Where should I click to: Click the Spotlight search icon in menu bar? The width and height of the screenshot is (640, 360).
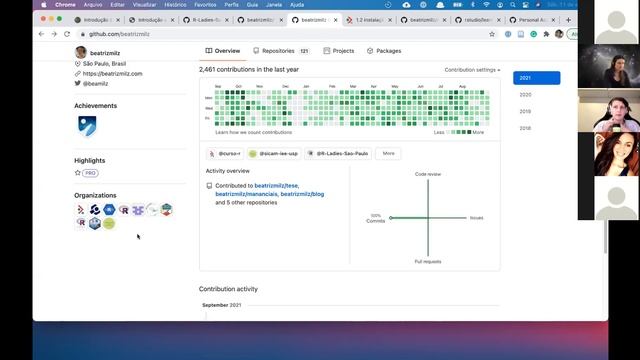(513, 5)
